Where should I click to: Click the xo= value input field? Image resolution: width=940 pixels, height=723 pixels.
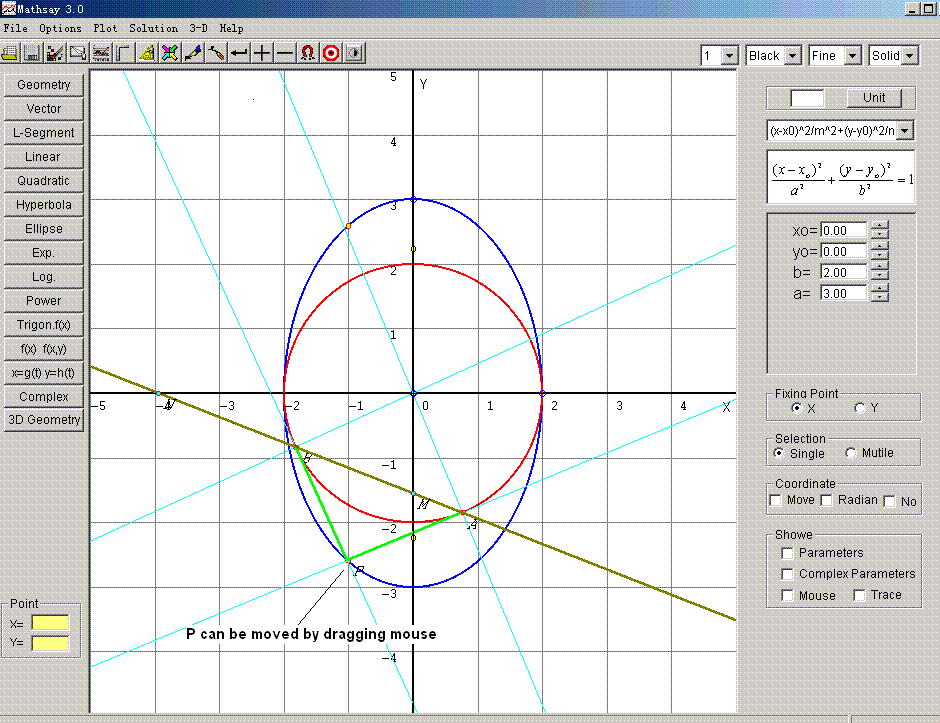pos(842,231)
